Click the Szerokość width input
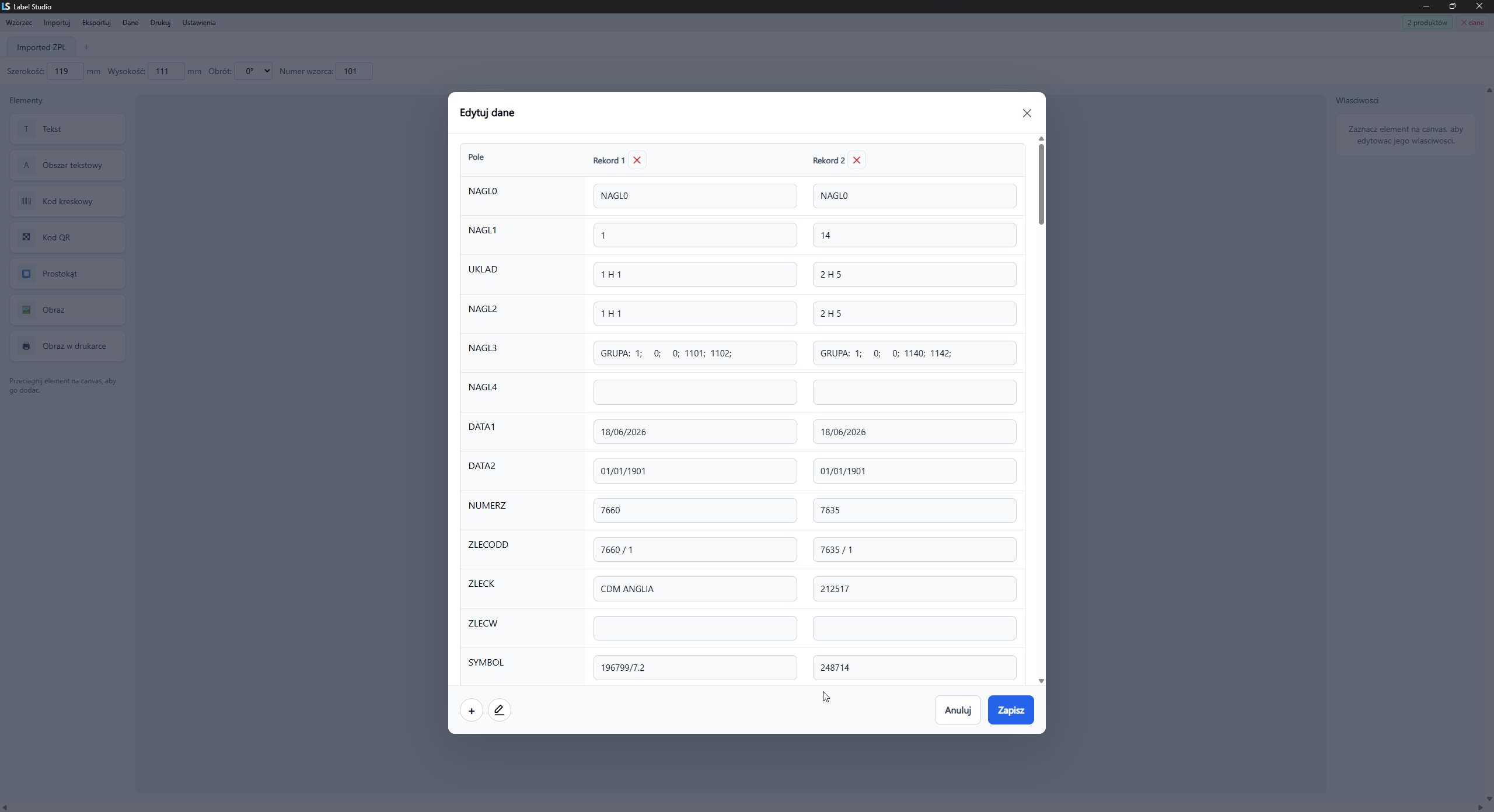 (65, 71)
